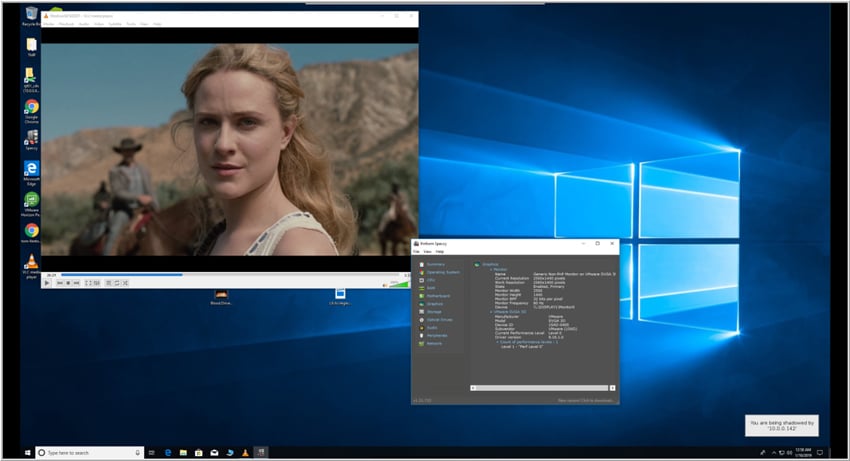Click the Speccy horizontal scrollbar thumb

tap(542, 388)
